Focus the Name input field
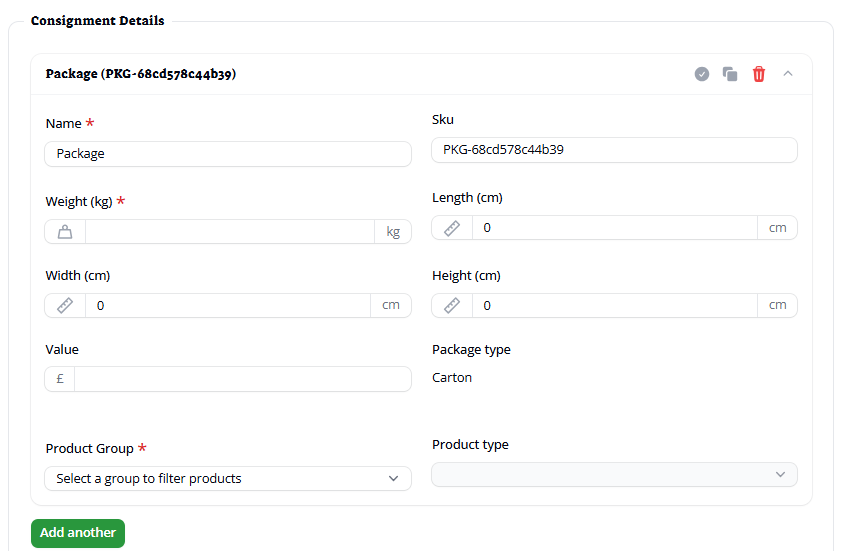Viewport: 850px width, 551px height. tap(228, 154)
